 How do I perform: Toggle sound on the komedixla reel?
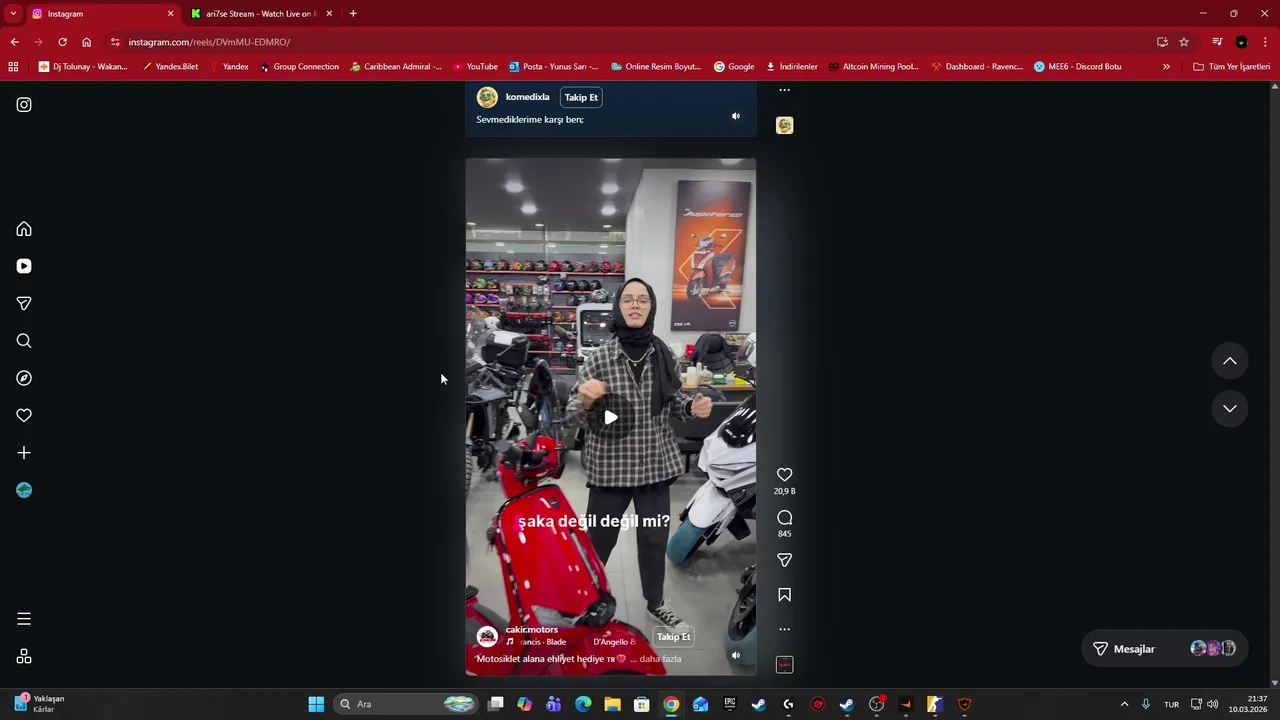(735, 116)
